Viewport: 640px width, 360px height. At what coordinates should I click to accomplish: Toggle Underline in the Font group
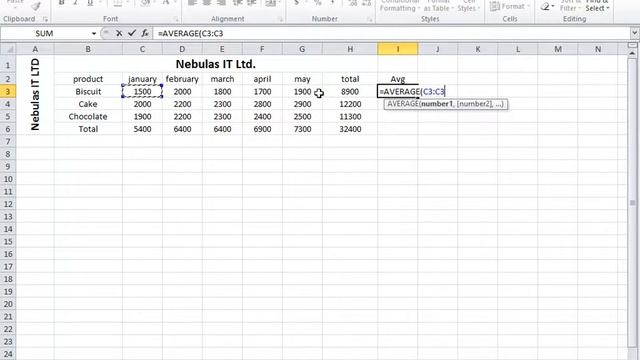tap(90, 3)
